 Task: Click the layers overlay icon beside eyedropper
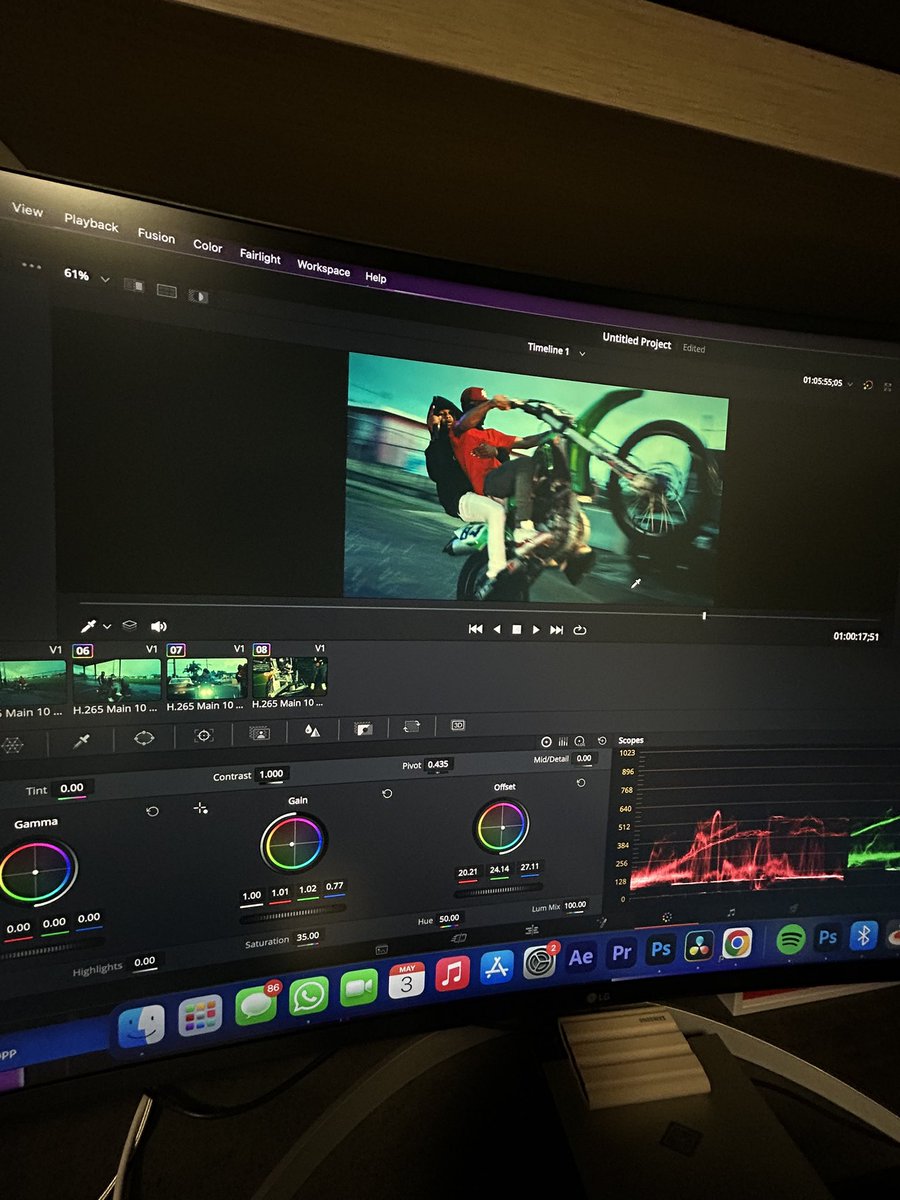pos(129,625)
